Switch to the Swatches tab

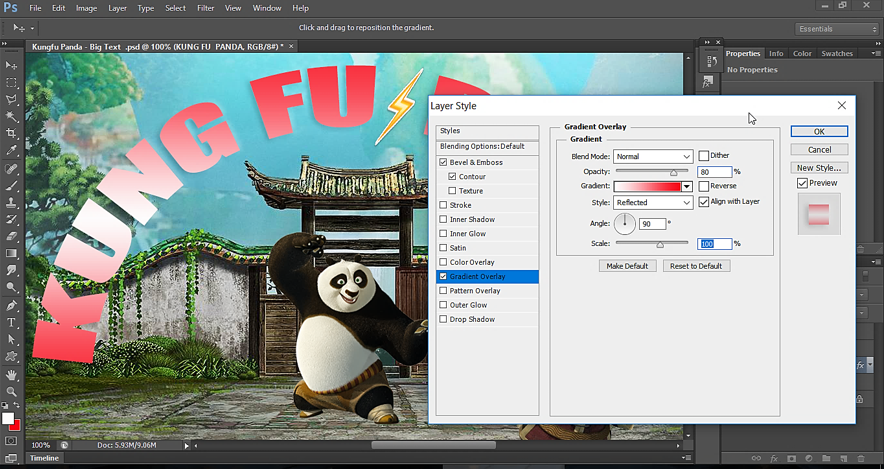(836, 54)
